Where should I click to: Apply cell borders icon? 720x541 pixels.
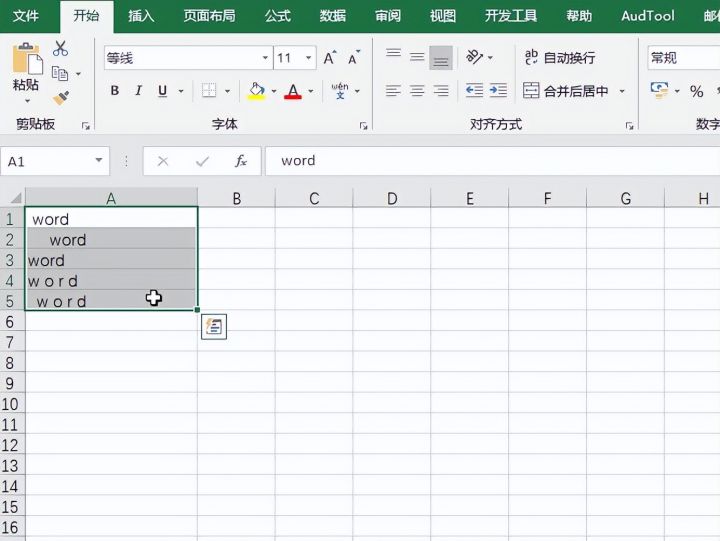click(209, 90)
